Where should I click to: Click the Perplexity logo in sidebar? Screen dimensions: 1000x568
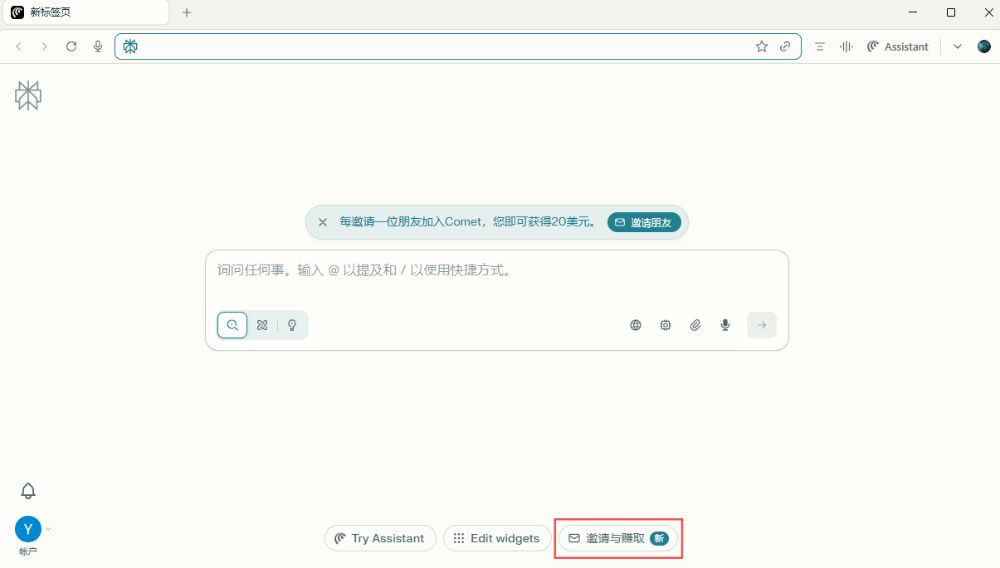[x=28, y=96]
